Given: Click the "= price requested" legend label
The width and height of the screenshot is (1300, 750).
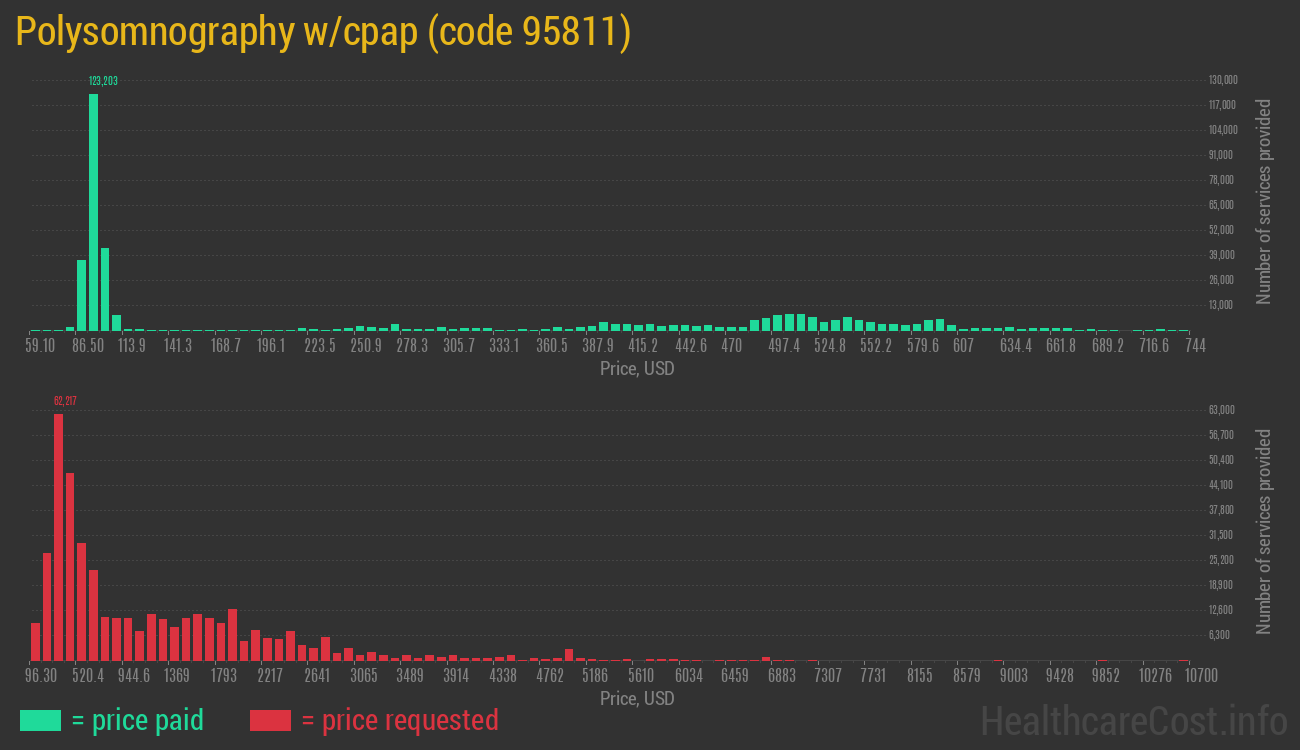Looking at the screenshot, I should pyautogui.click(x=399, y=720).
